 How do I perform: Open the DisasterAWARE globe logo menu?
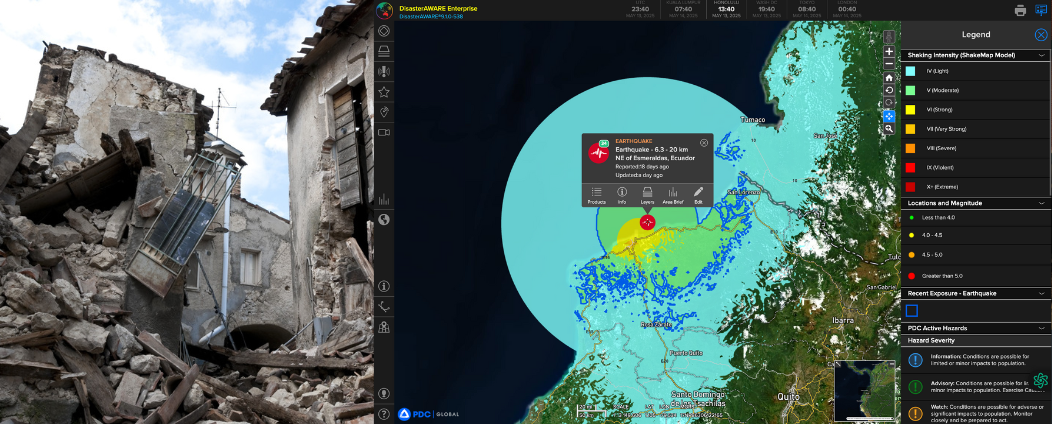tap(384, 10)
